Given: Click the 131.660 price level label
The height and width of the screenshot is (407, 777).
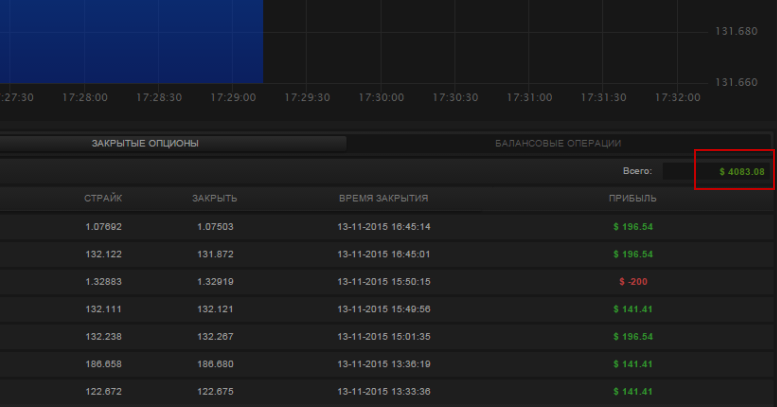Looking at the screenshot, I should point(737,82).
